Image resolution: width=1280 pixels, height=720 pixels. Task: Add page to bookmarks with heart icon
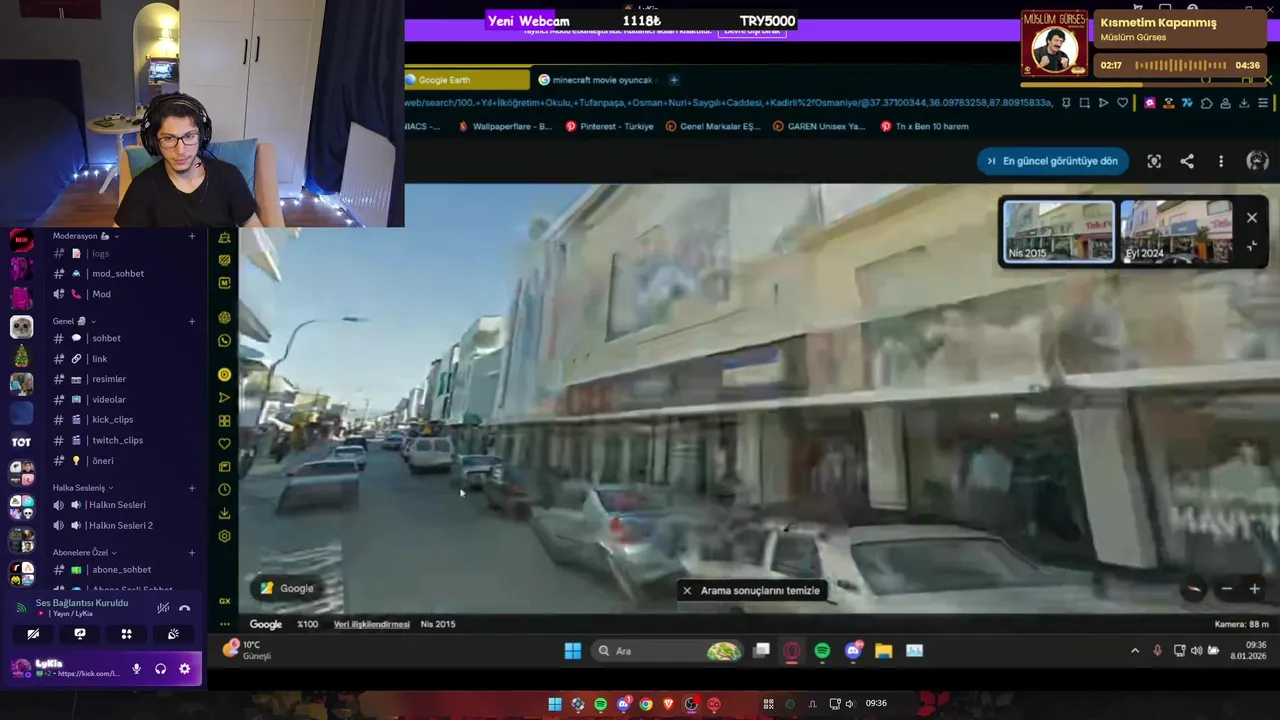(1122, 102)
